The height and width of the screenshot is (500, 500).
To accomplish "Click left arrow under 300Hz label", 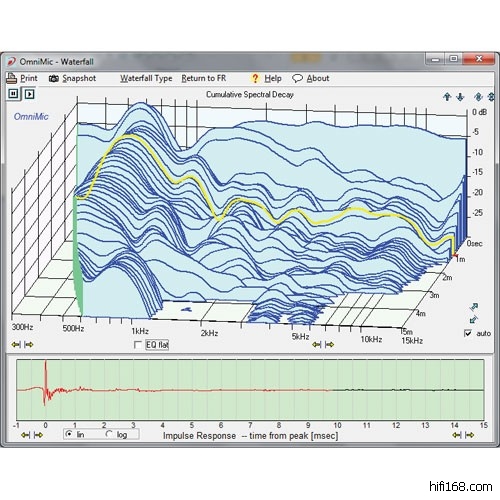I will pyautogui.click(x=16, y=344).
